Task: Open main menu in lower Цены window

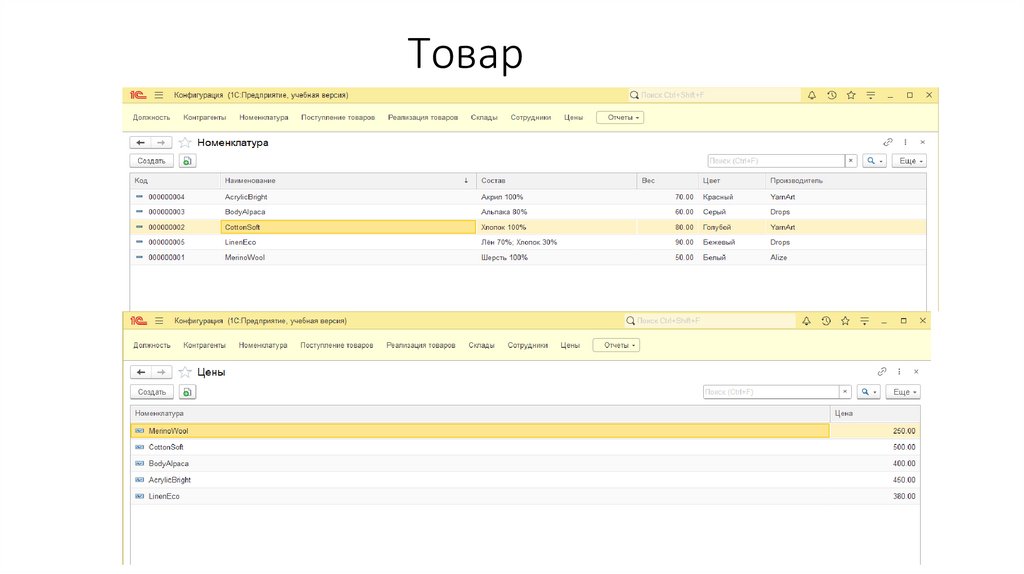Action: point(159,321)
